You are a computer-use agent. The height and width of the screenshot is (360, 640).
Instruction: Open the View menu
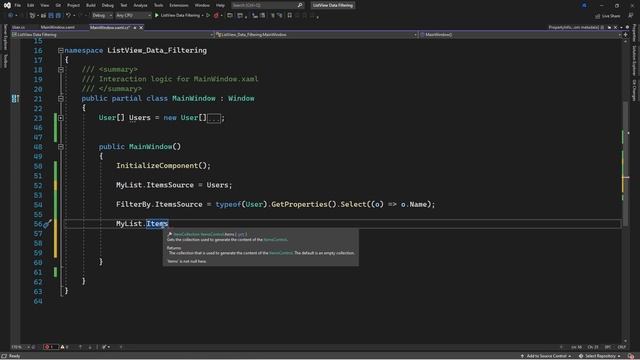44,5
